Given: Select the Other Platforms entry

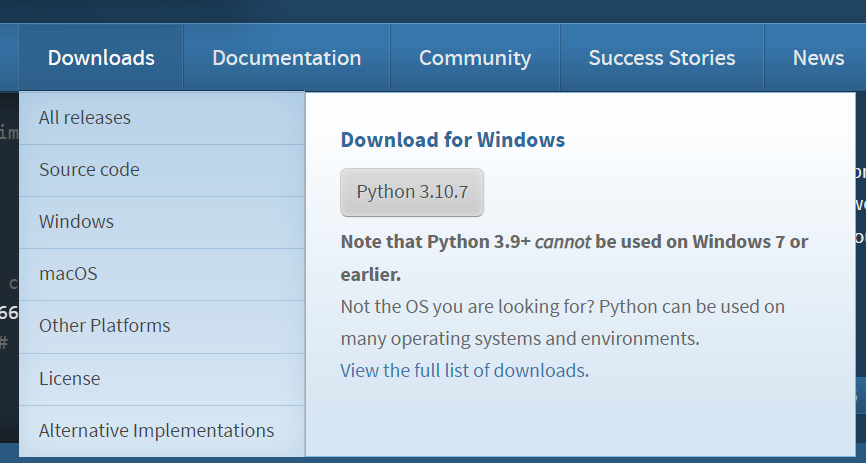Looking at the screenshot, I should point(104,326).
